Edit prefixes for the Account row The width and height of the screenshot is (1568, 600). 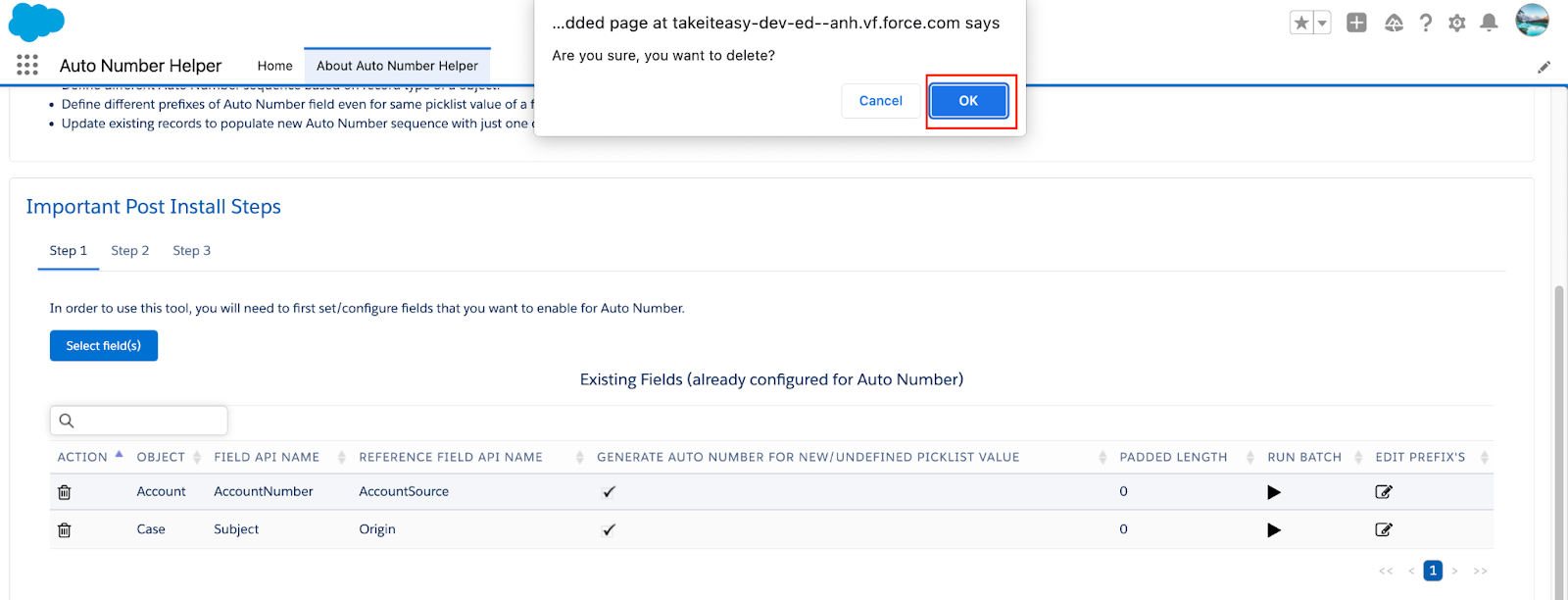click(x=1384, y=492)
